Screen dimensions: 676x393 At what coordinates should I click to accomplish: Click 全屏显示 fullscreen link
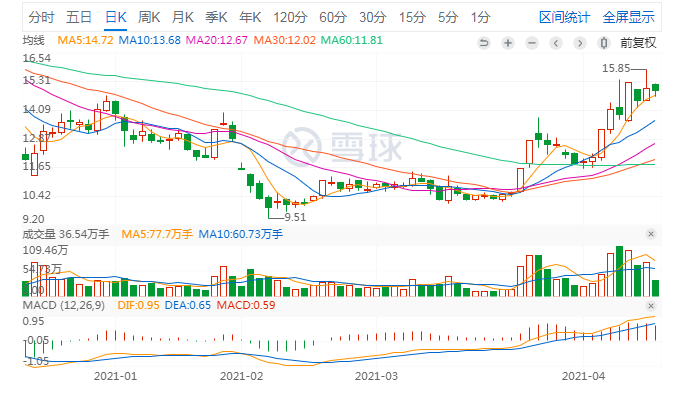point(629,18)
